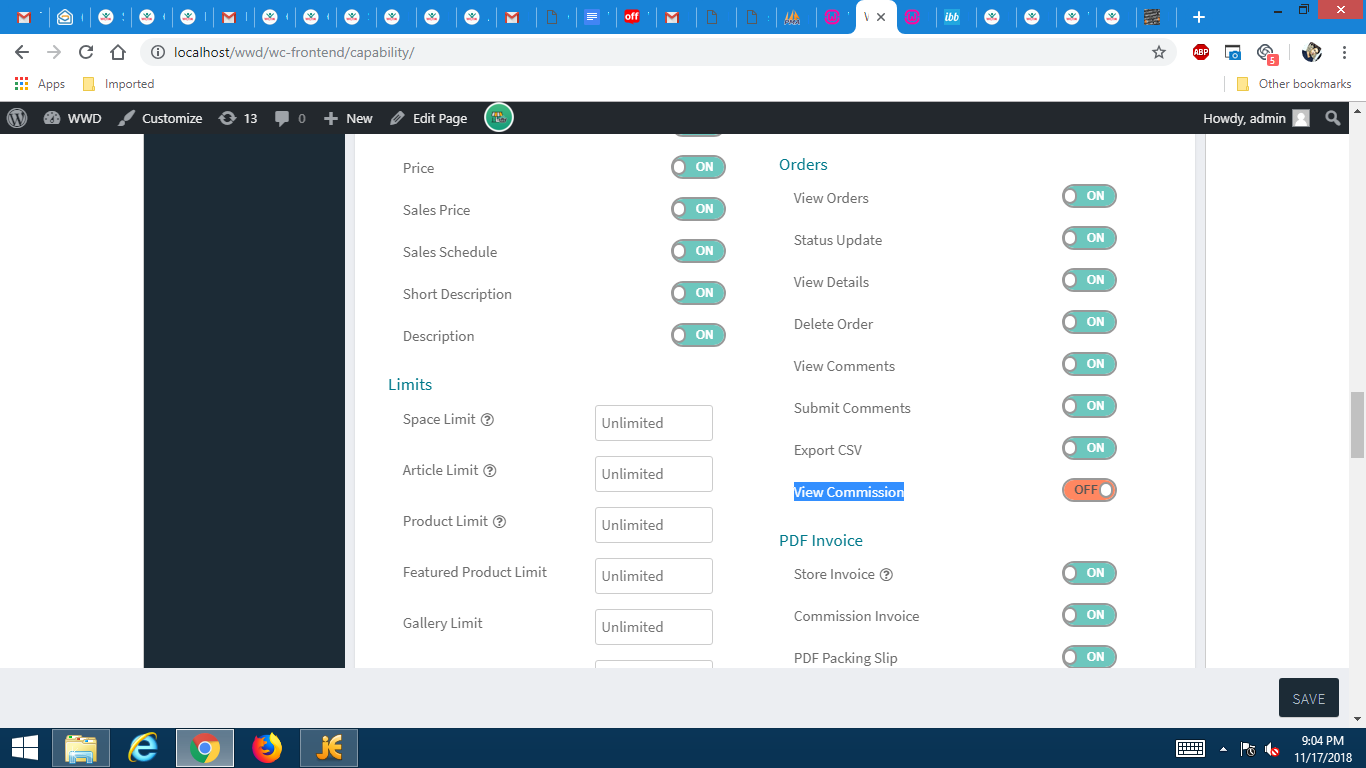The width and height of the screenshot is (1366, 768).
Task: Show help for Article Limit
Action: [490, 471]
